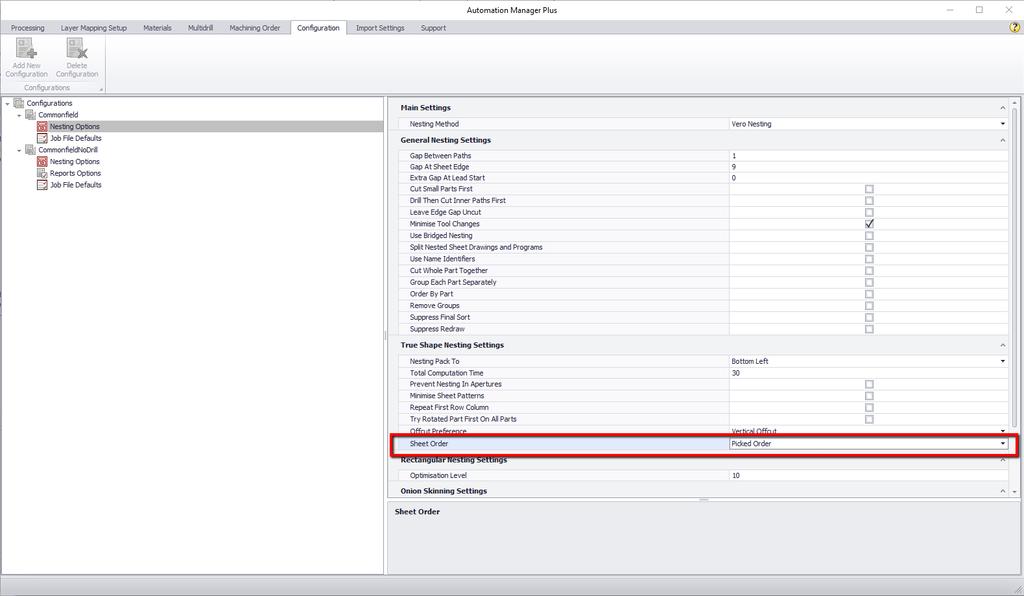Toggle Prevent Nesting In Apertures checkbox

tap(869, 384)
